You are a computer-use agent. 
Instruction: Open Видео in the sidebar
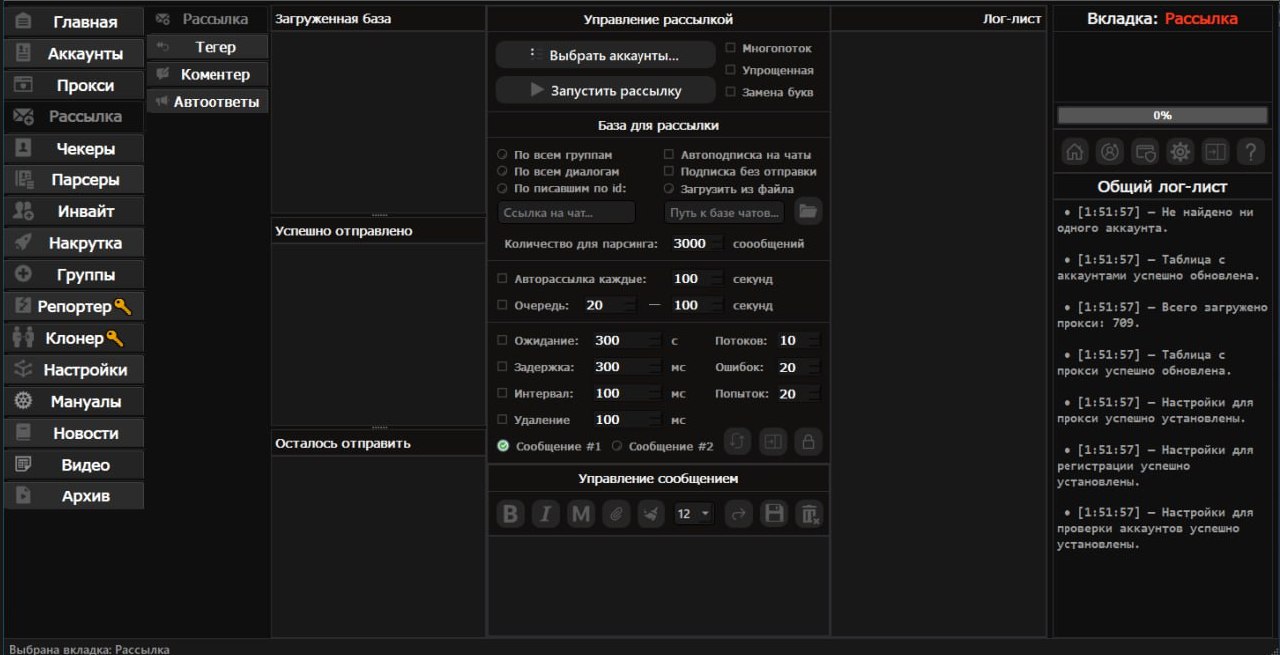click(x=74, y=465)
